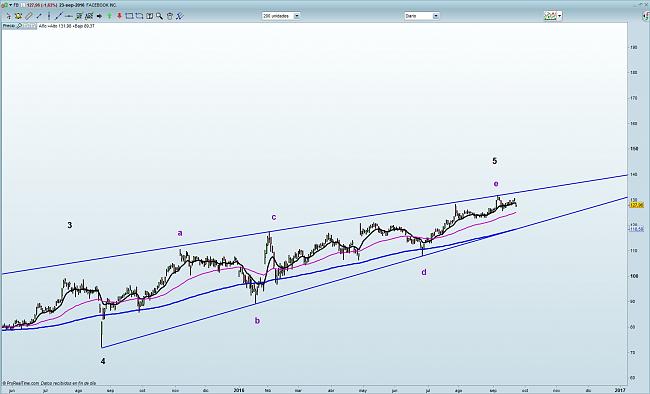Viewport: 650px width, 394px height.
Task: Select the black '3' wave label
Action: click(x=70, y=225)
